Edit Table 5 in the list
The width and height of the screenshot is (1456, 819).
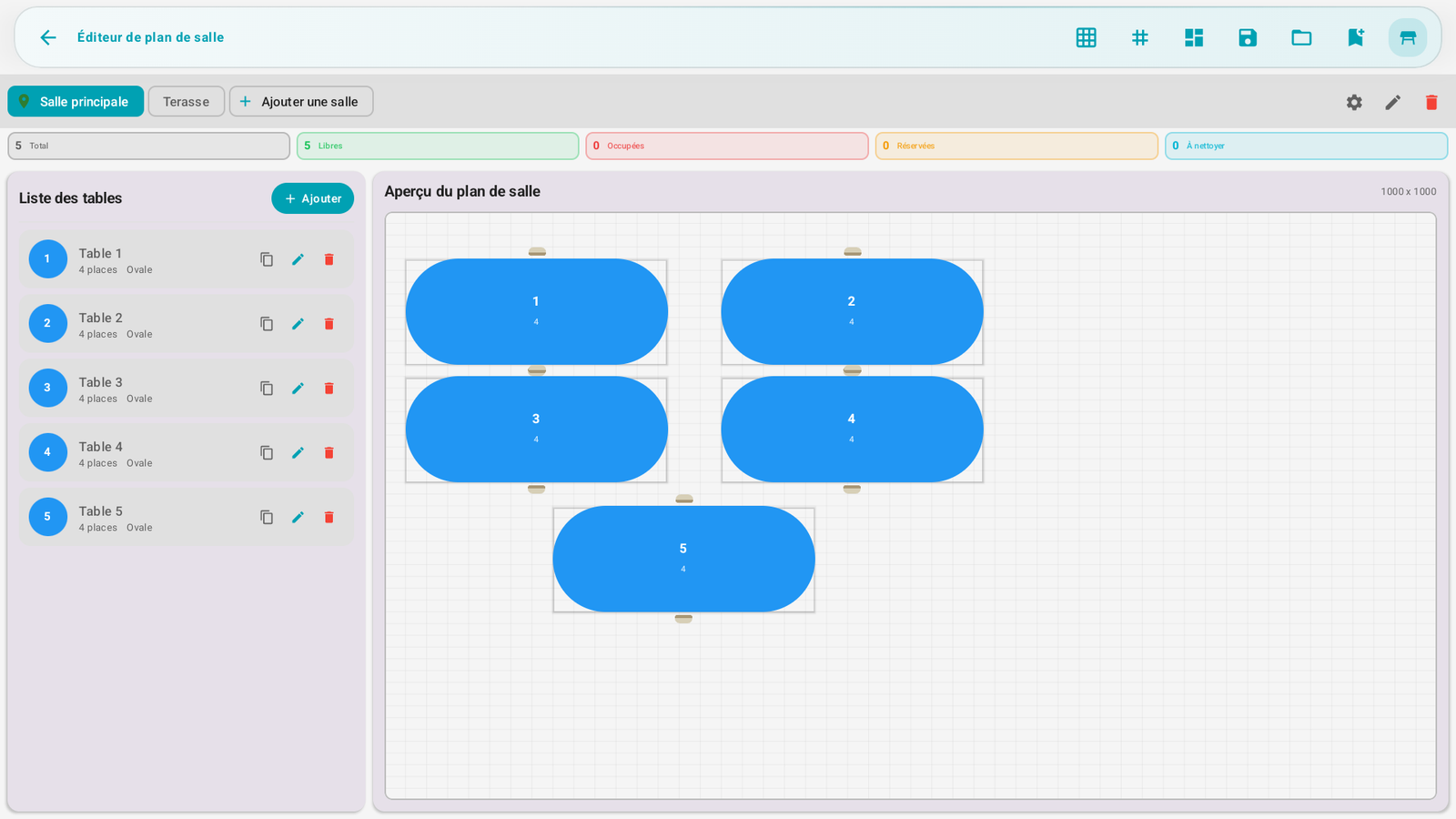point(298,517)
